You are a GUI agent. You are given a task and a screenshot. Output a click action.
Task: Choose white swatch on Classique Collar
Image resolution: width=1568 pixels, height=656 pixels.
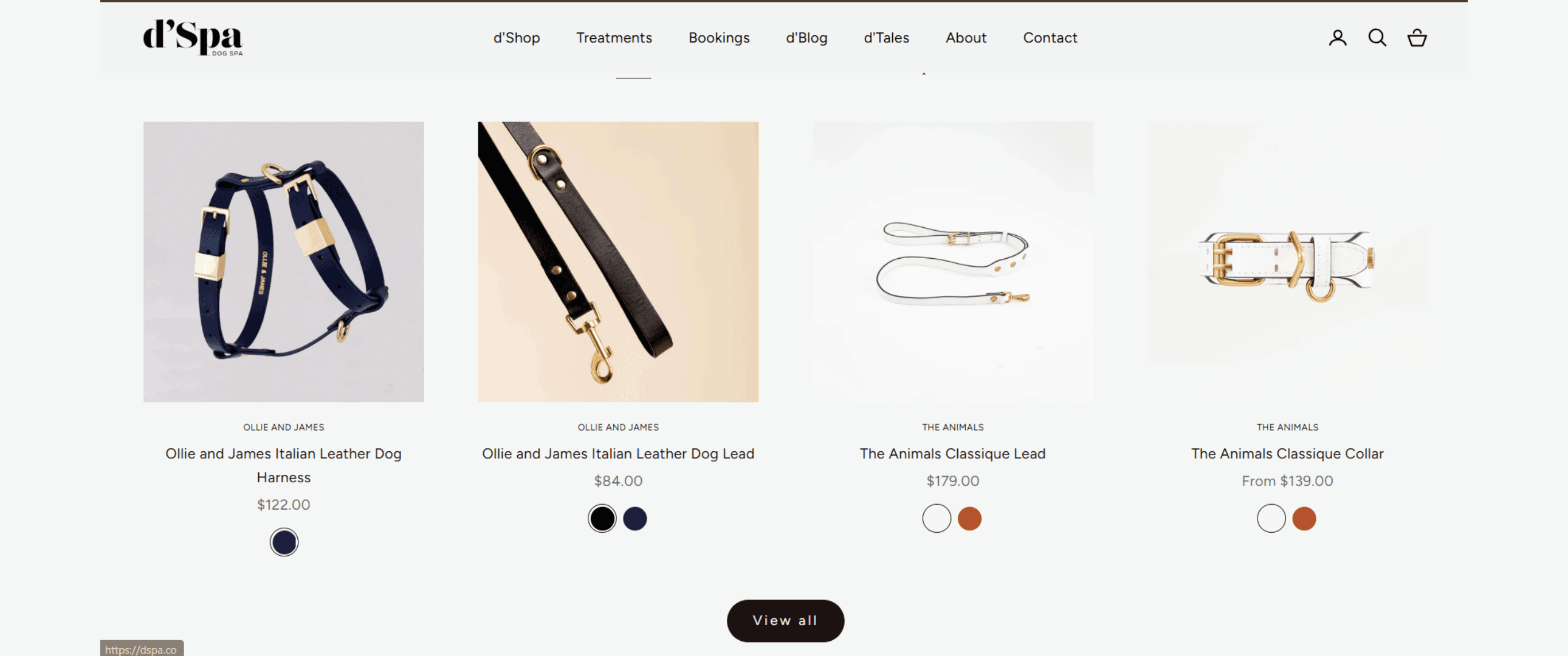1271,519
